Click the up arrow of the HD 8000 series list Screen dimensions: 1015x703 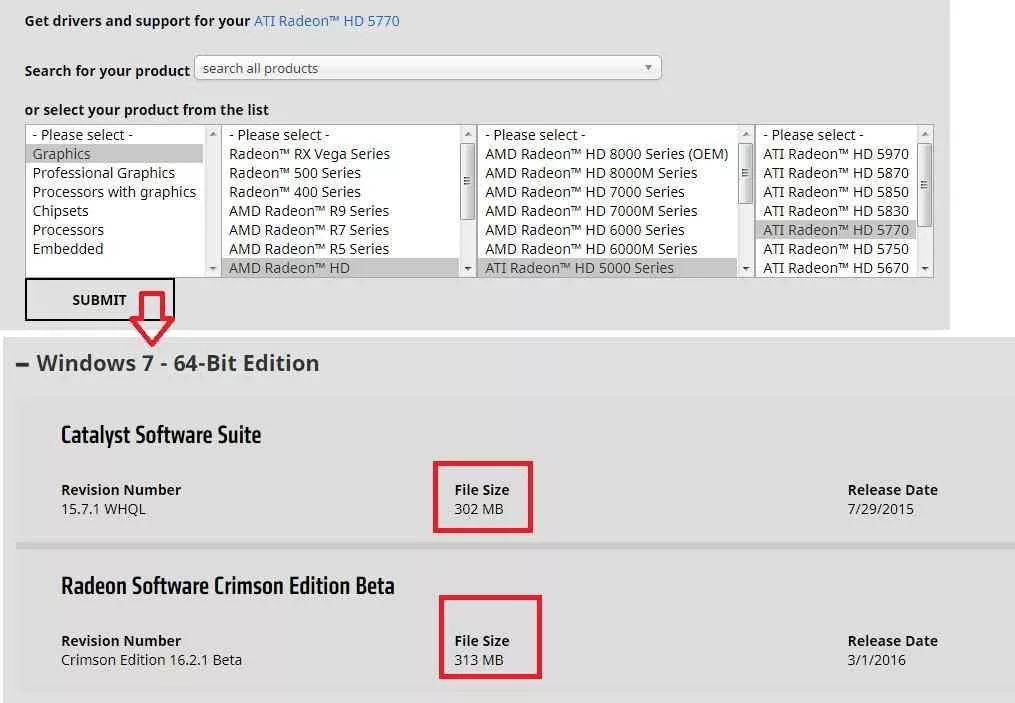pos(746,134)
